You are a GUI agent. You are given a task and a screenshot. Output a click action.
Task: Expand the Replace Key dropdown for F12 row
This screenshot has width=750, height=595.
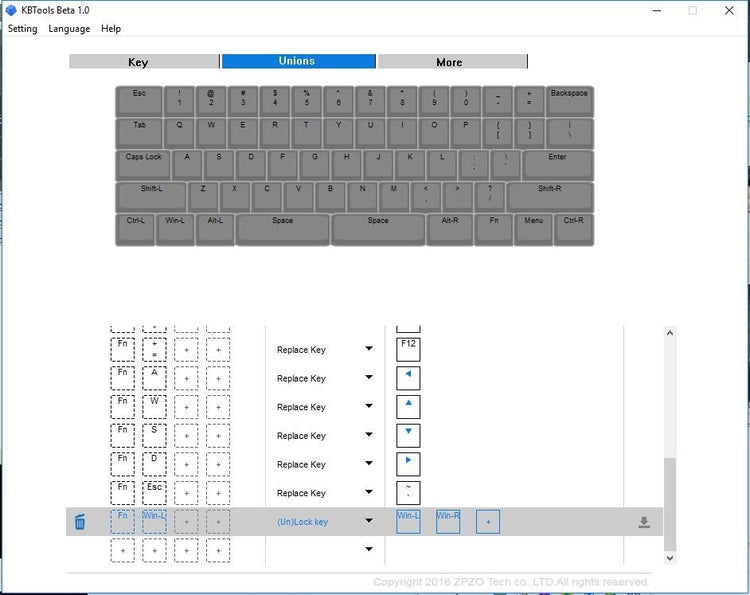[x=369, y=349]
